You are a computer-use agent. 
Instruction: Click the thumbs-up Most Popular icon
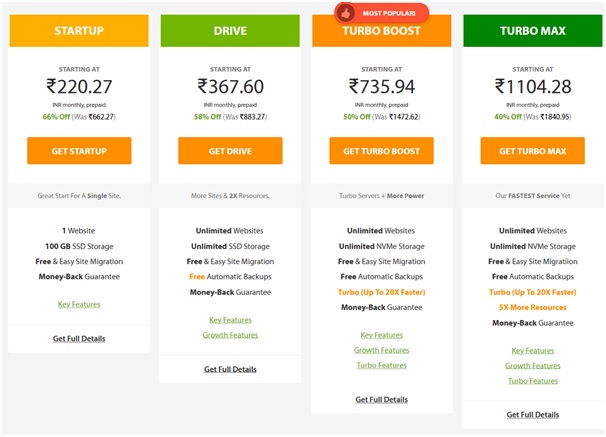tap(346, 14)
